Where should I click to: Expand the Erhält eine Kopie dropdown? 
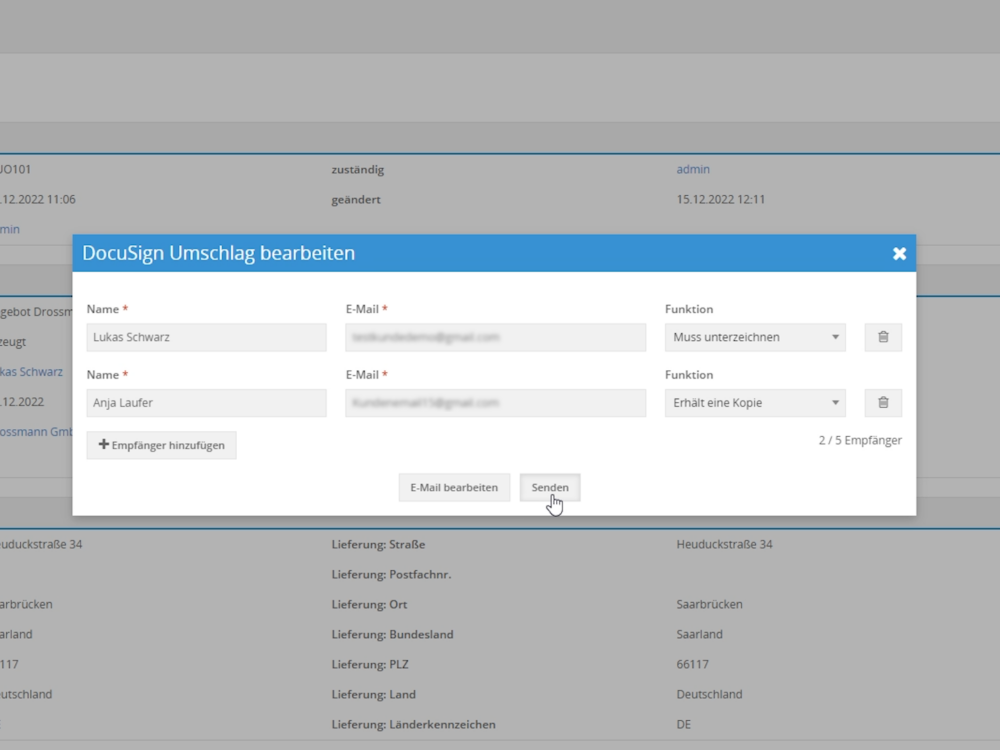pyautogui.click(x=755, y=403)
